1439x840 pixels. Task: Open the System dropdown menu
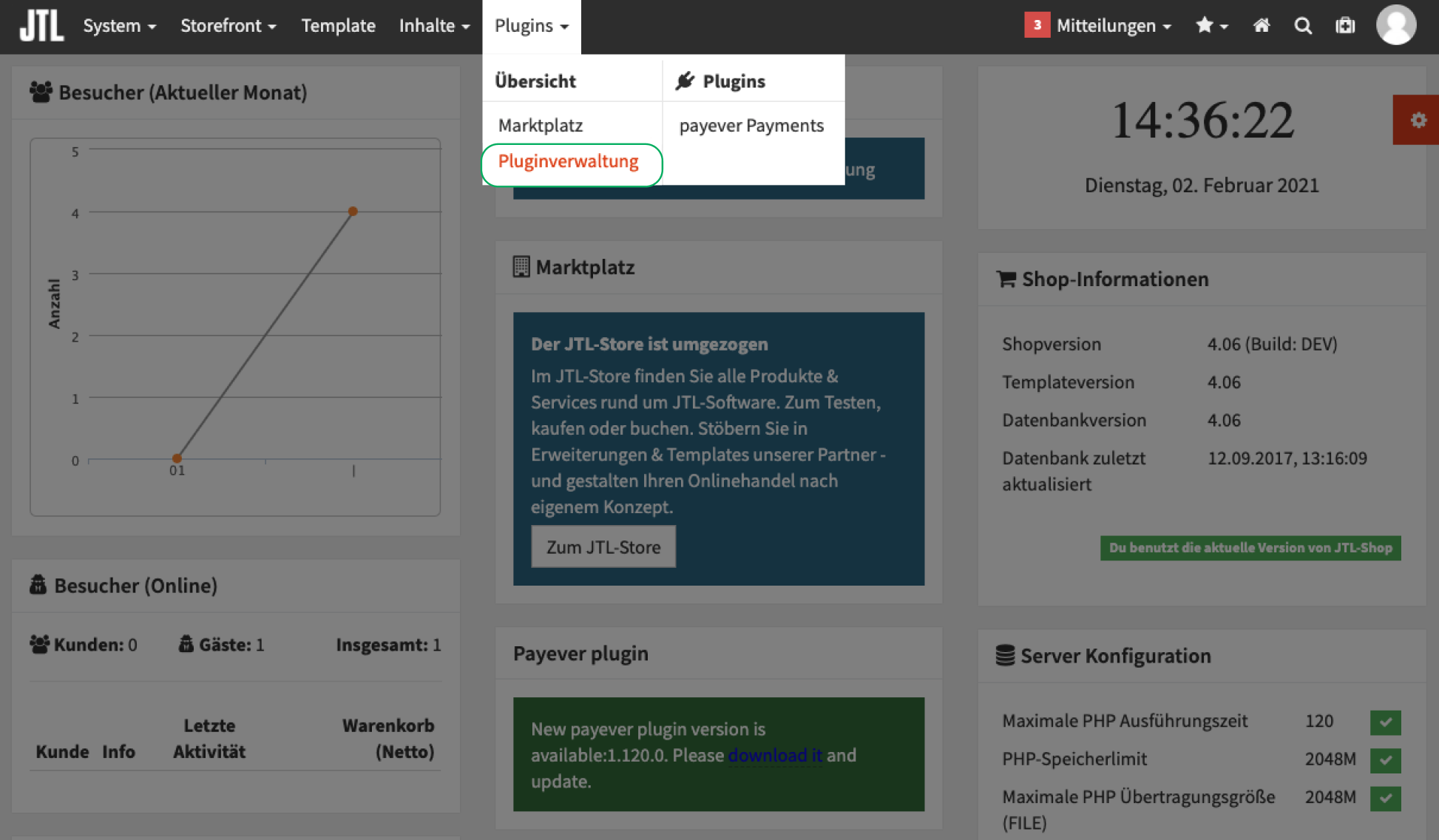pos(120,26)
